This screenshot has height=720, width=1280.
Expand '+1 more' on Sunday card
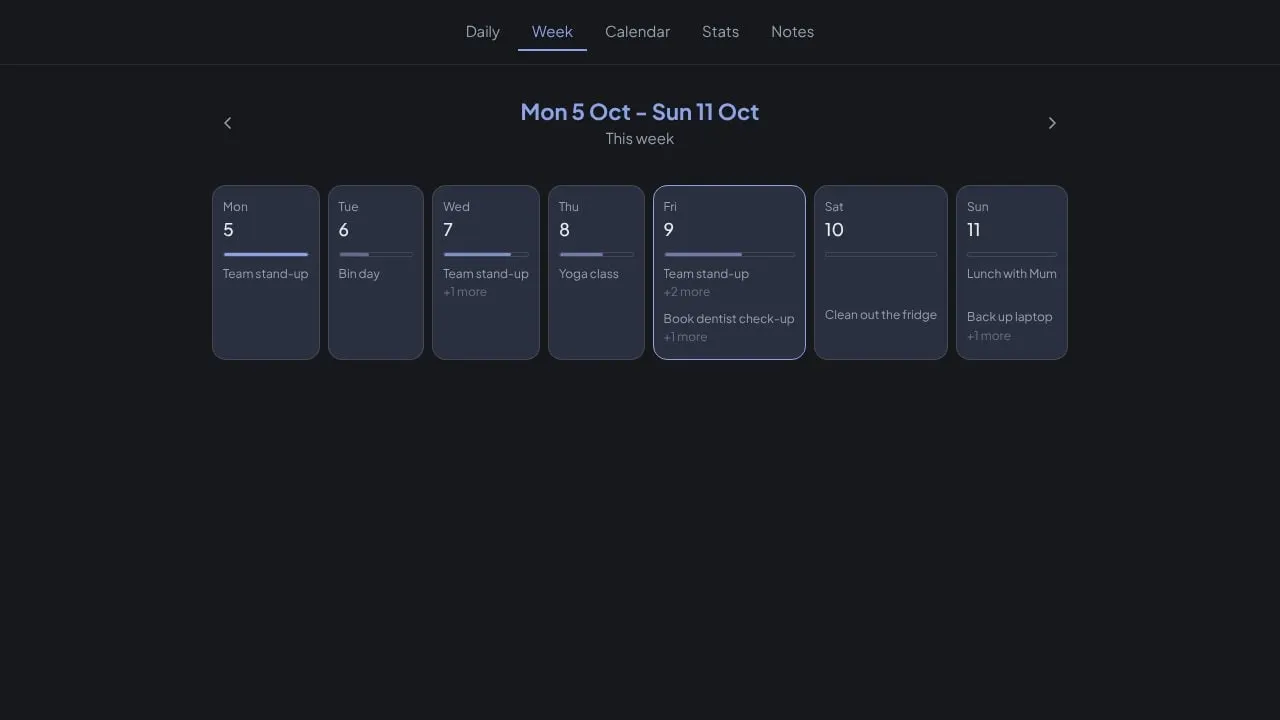pos(989,336)
